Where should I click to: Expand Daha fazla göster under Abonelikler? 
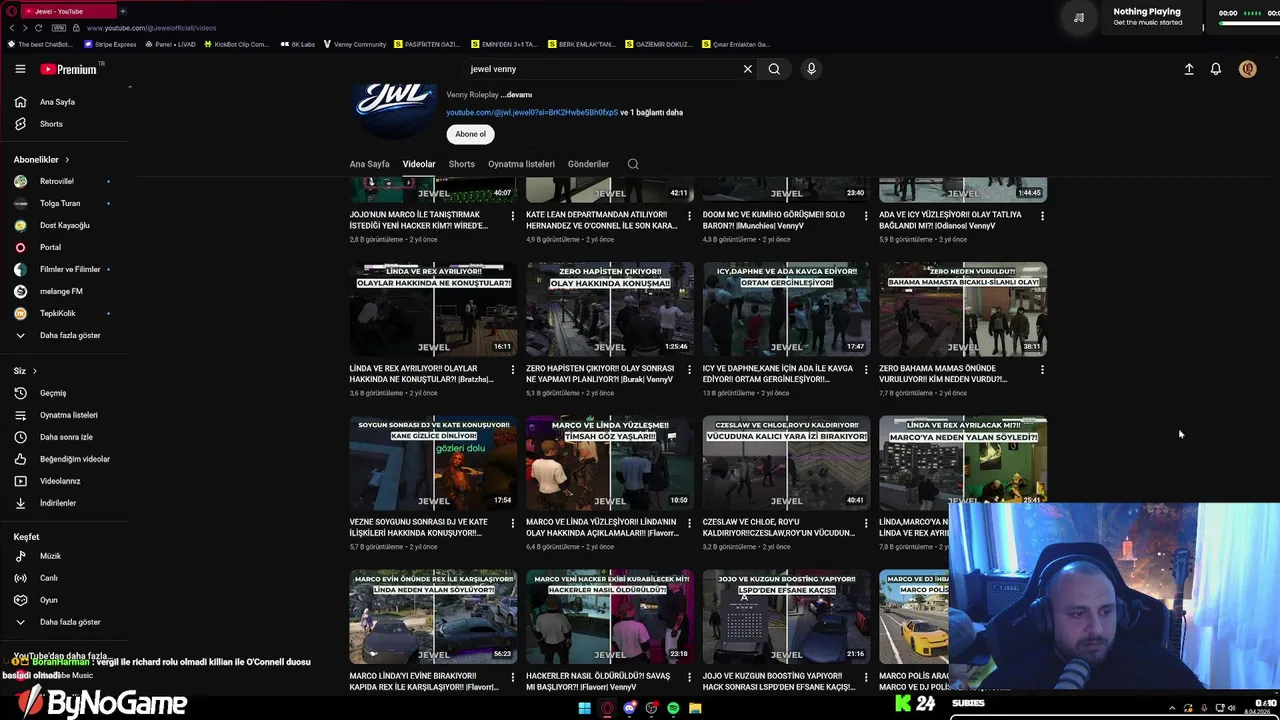tap(66, 335)
